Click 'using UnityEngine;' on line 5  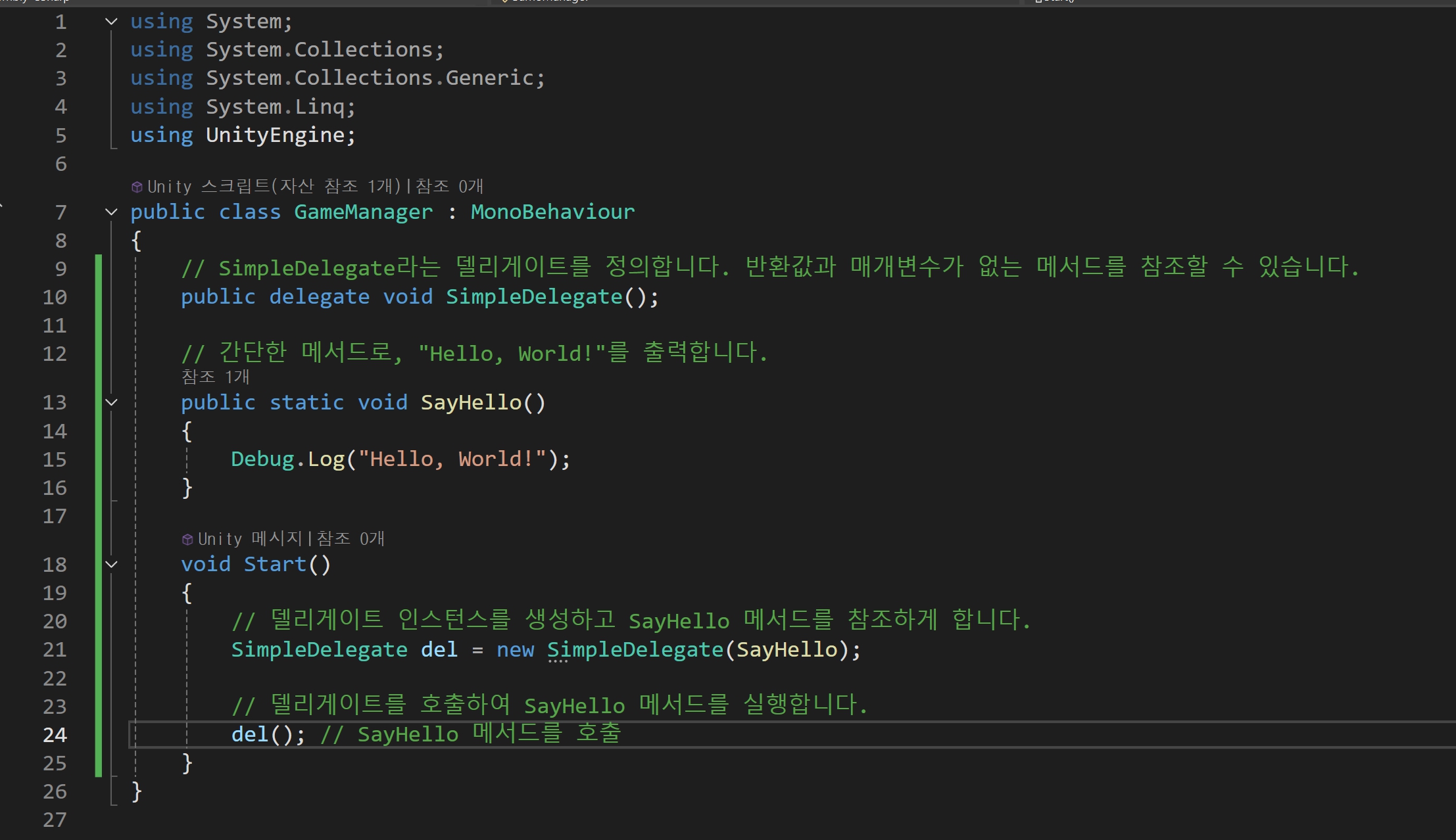[243, 135]
